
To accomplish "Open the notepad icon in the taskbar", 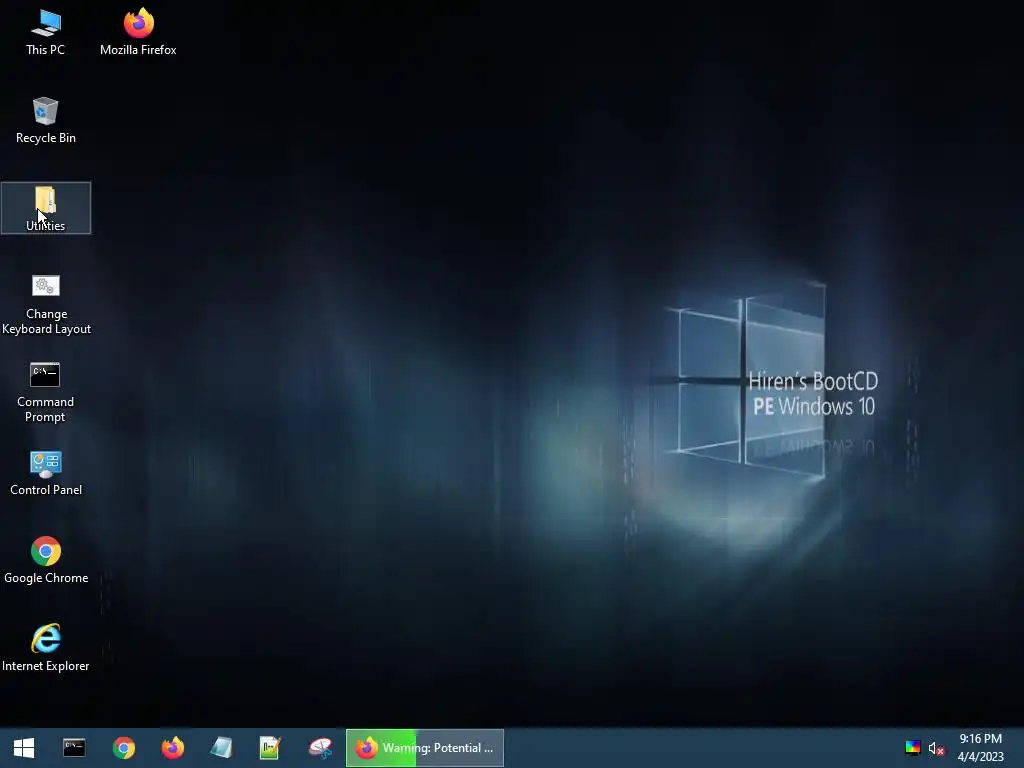I will coord(221,748).
